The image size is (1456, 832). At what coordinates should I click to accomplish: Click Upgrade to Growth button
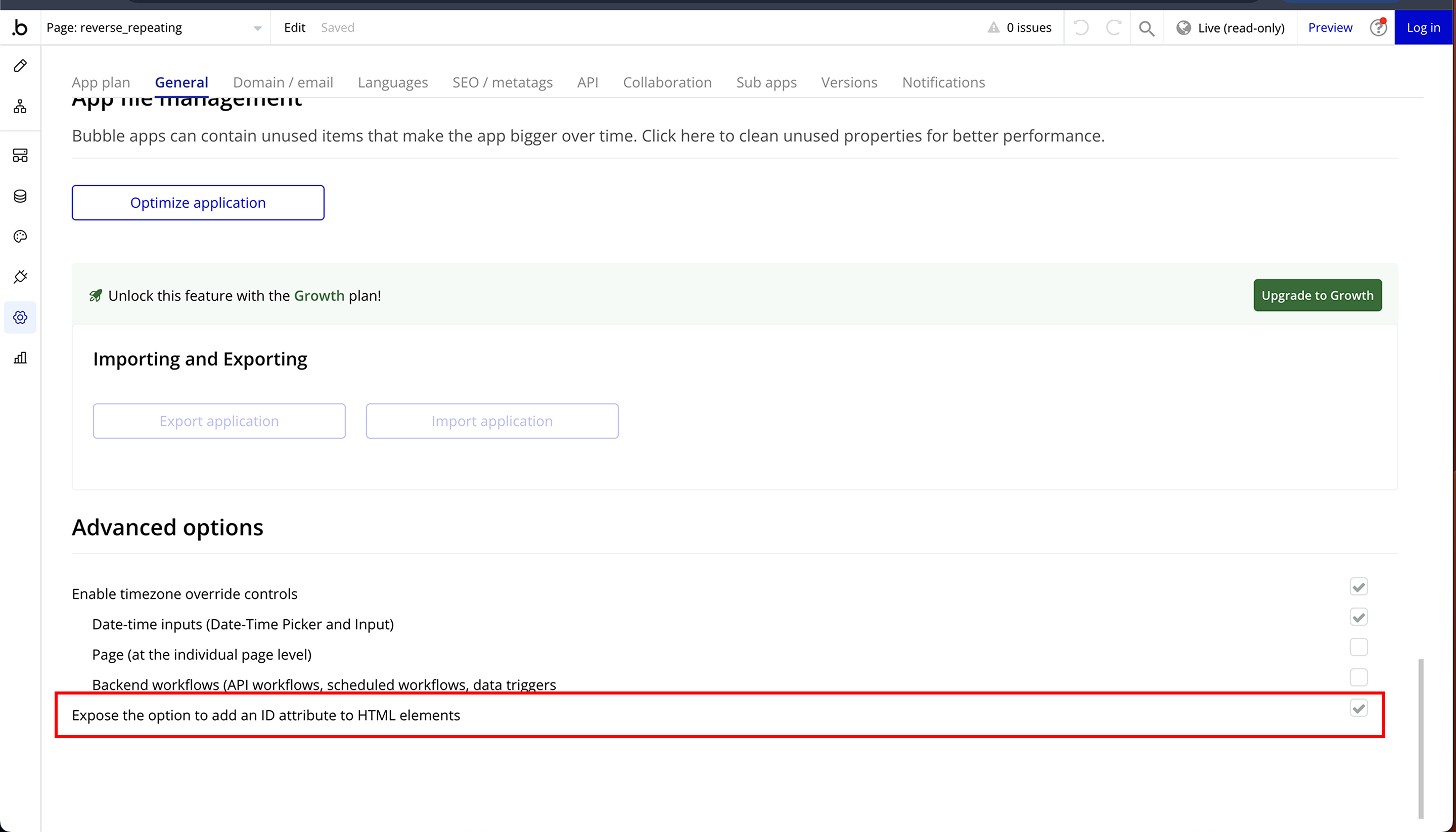pyautogui.click(x=1317, y=295)
